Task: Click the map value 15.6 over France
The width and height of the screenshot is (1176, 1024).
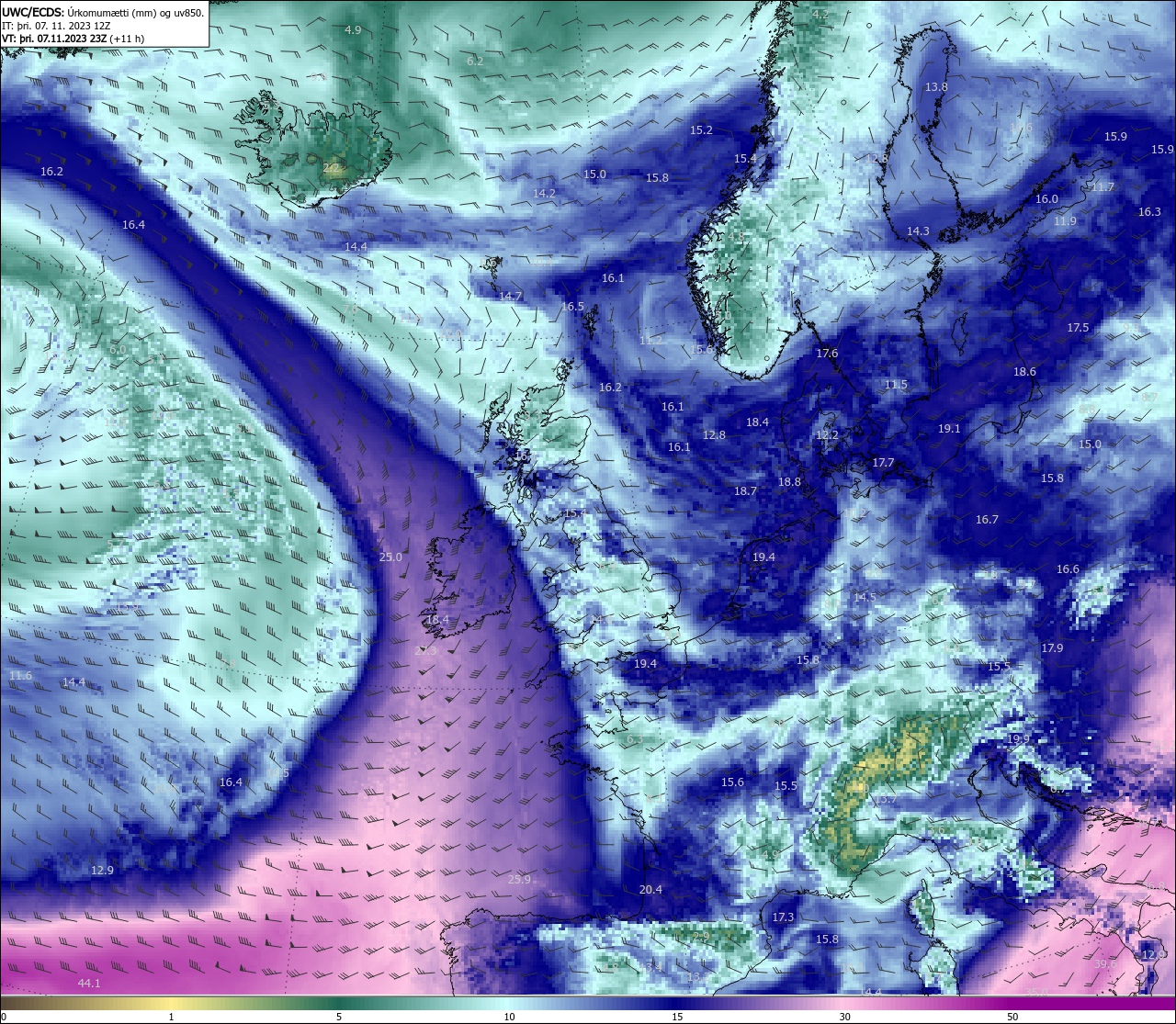Action: pos(732,782)
